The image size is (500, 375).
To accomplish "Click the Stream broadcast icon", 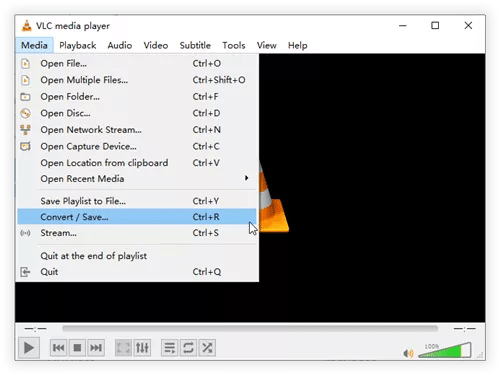I will click(25, 233).
